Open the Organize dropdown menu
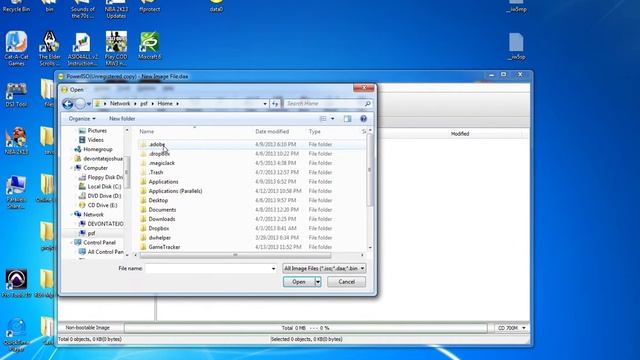 coord(82,119)
